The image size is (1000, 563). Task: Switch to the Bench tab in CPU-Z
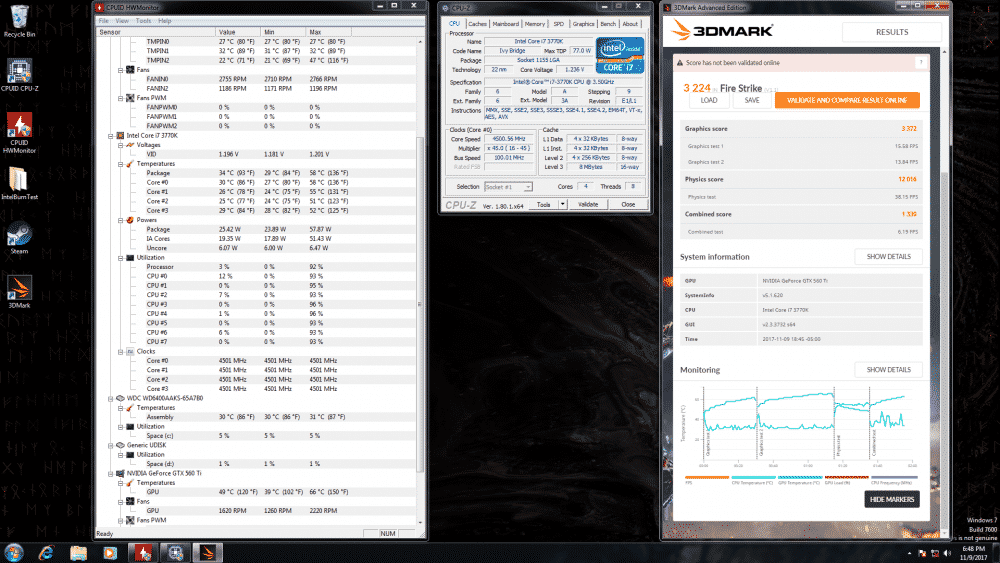[x=608, y=24]
